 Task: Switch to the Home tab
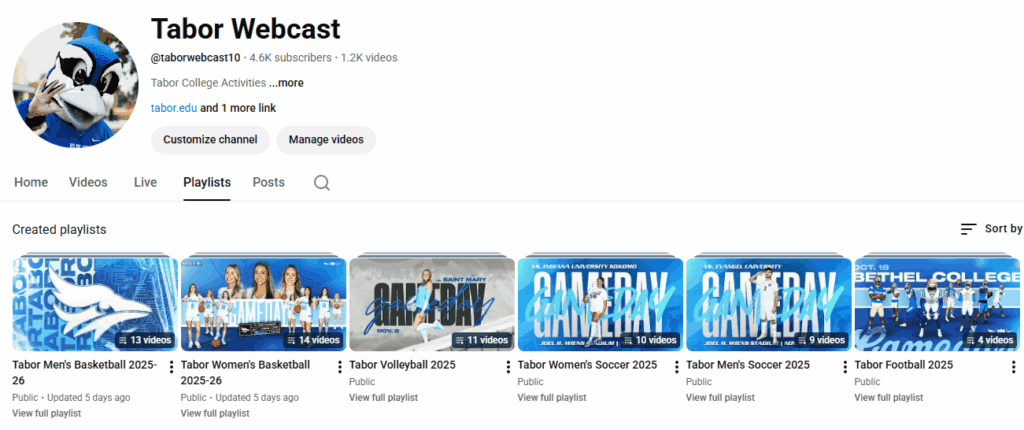click(31, 182)
